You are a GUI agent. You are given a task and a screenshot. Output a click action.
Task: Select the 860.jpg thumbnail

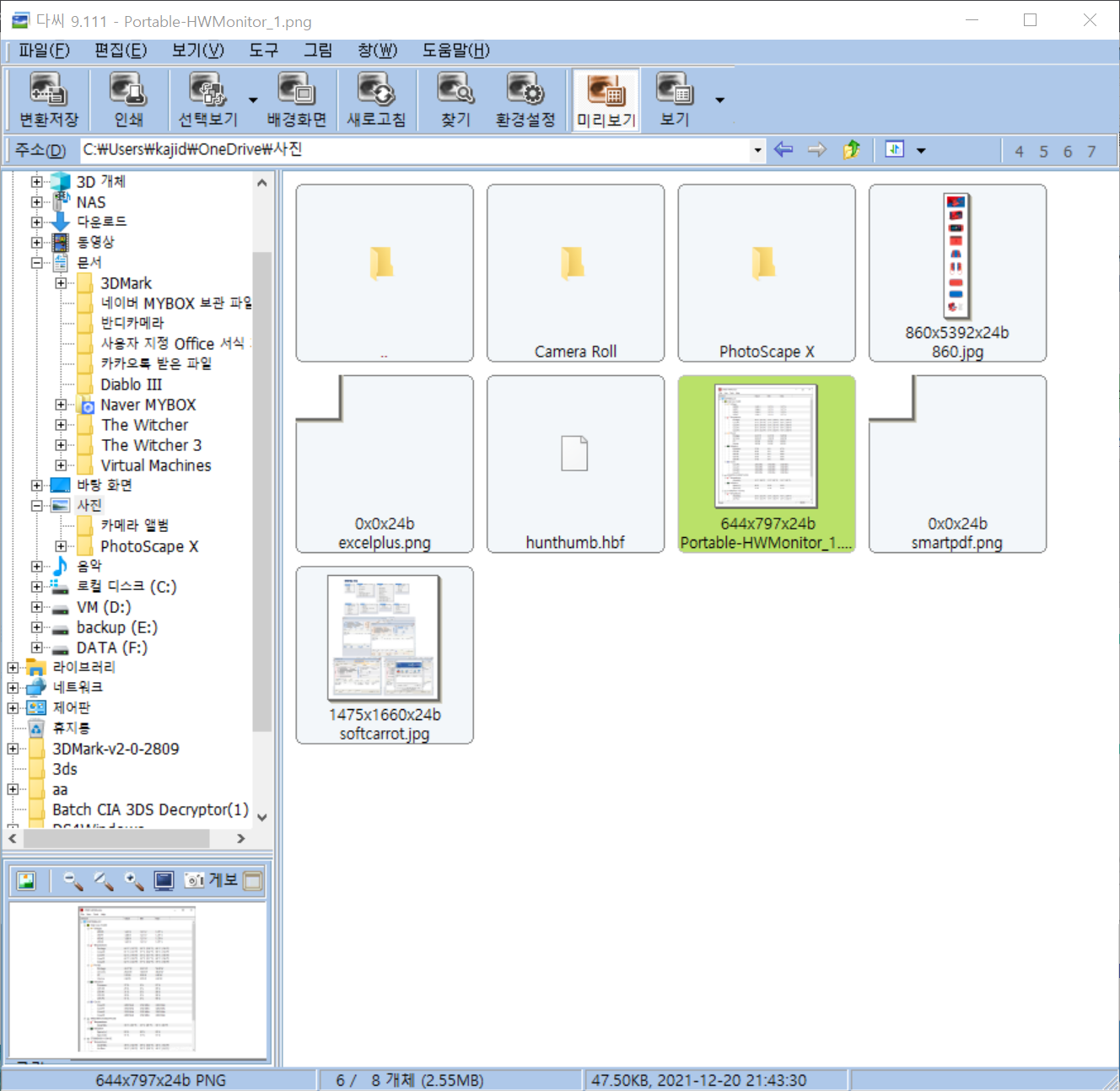tap(957, 273)
